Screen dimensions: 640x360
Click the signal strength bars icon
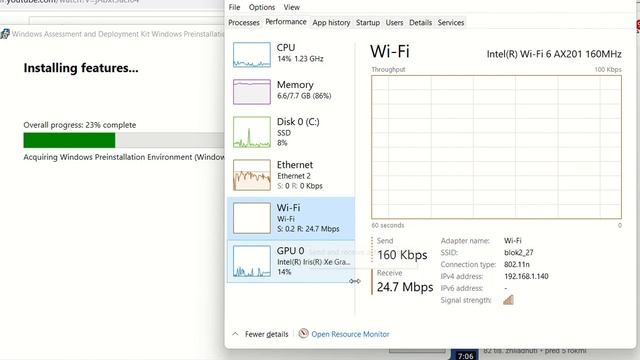(508, 300)
